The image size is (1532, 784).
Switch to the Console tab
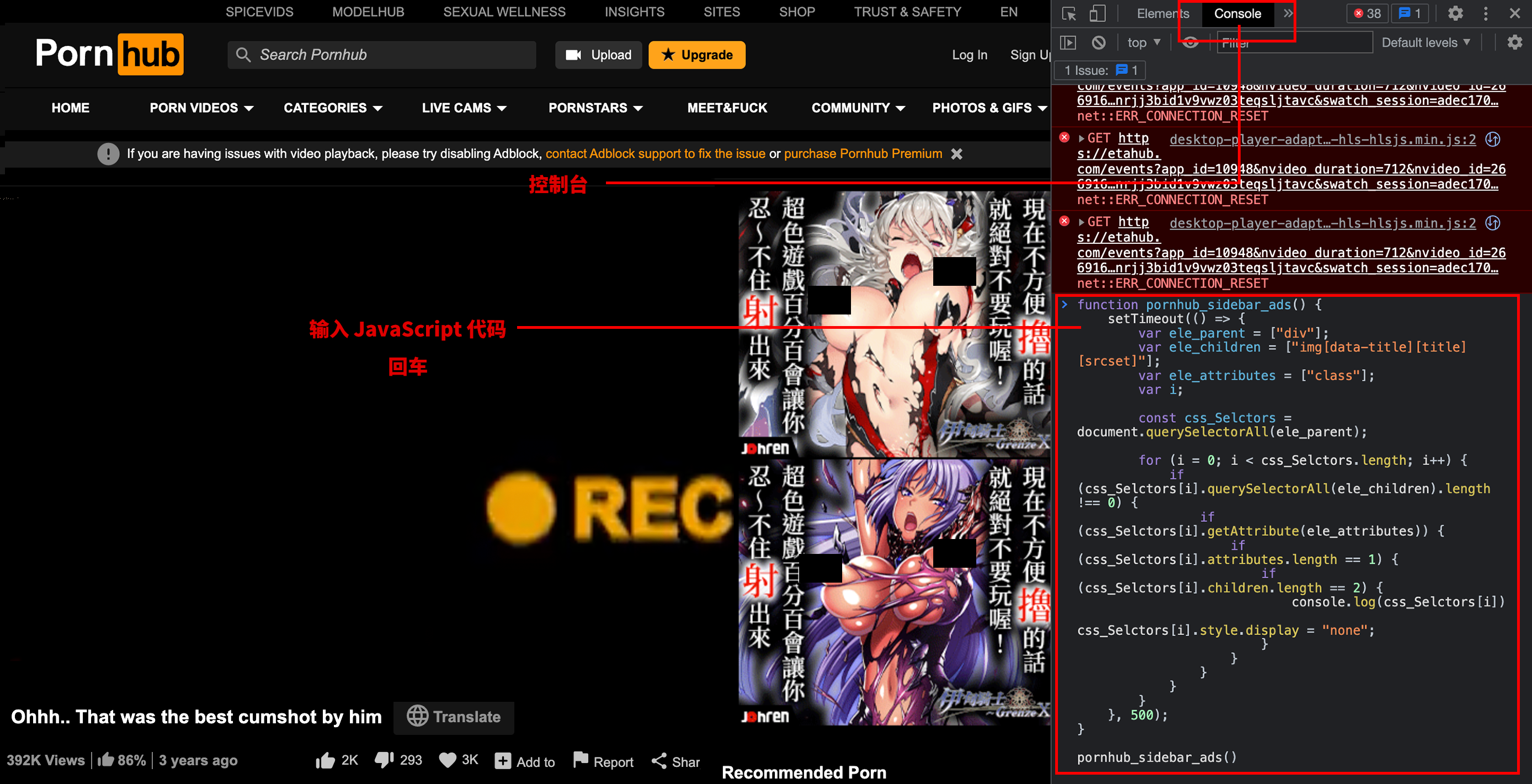(1238, 14)
